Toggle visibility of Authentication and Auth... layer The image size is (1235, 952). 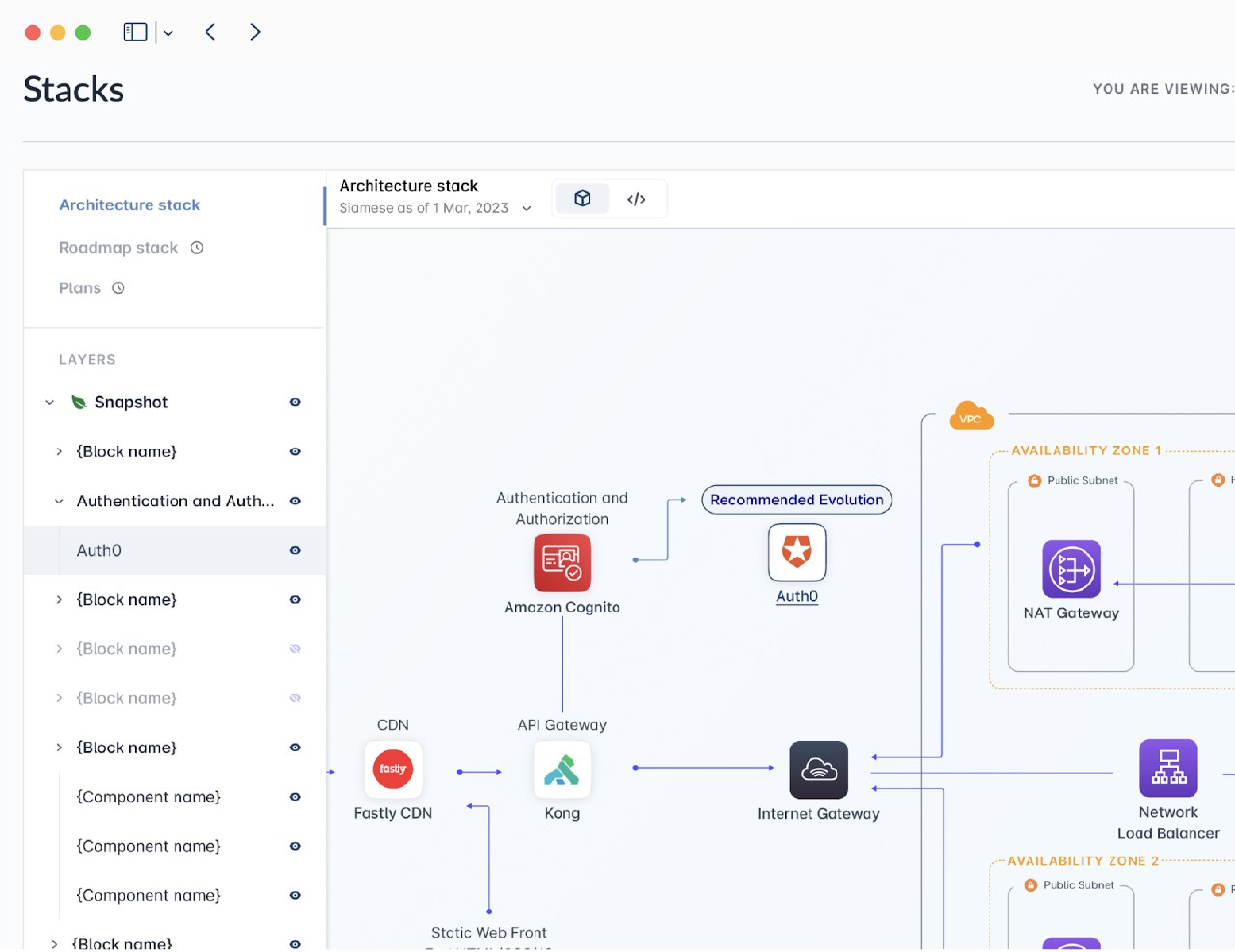tap(295, 501)
